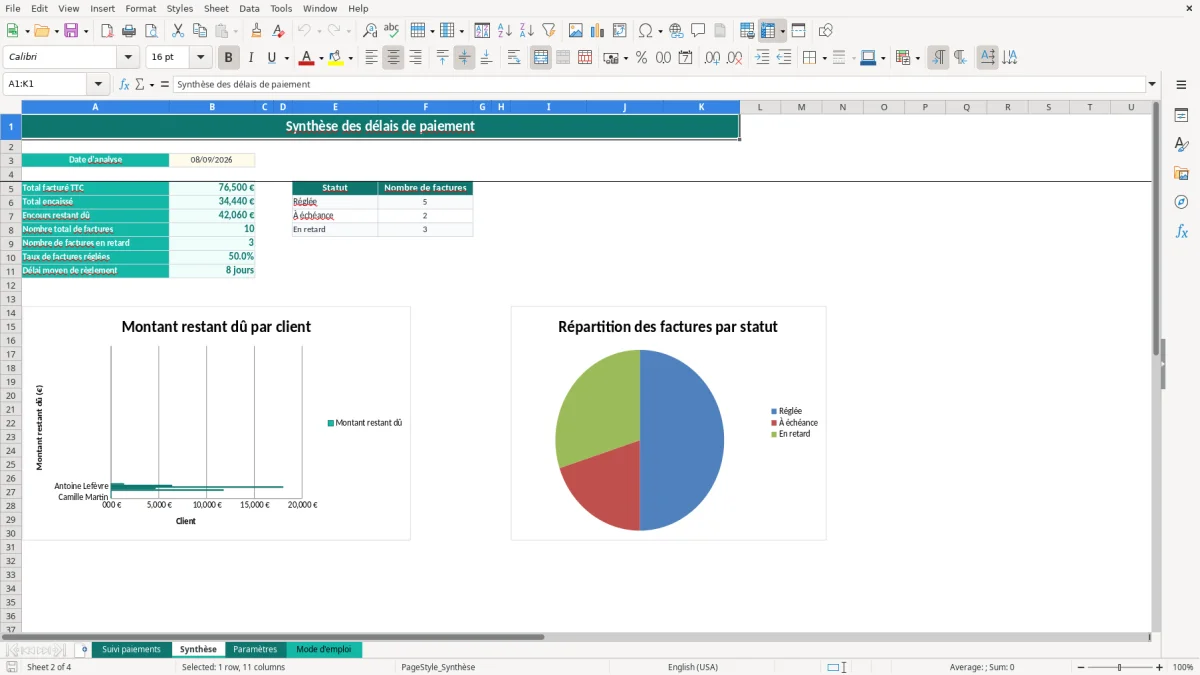Open the Styles menu

180,8
